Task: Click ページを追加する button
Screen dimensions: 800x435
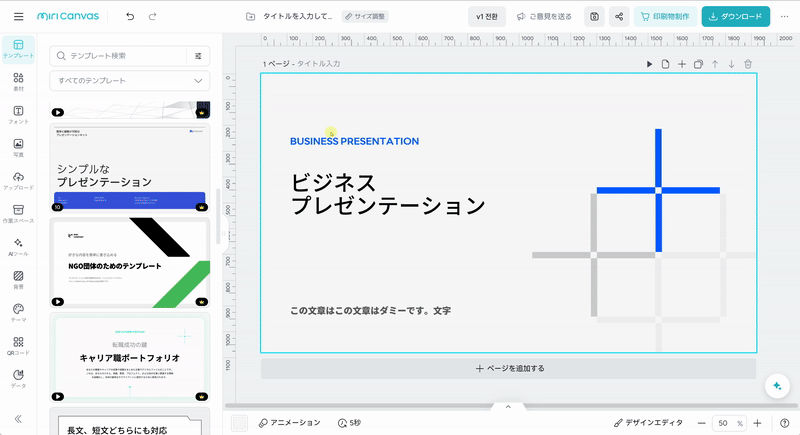Action: pyautogui.click(x=509, y=368)
